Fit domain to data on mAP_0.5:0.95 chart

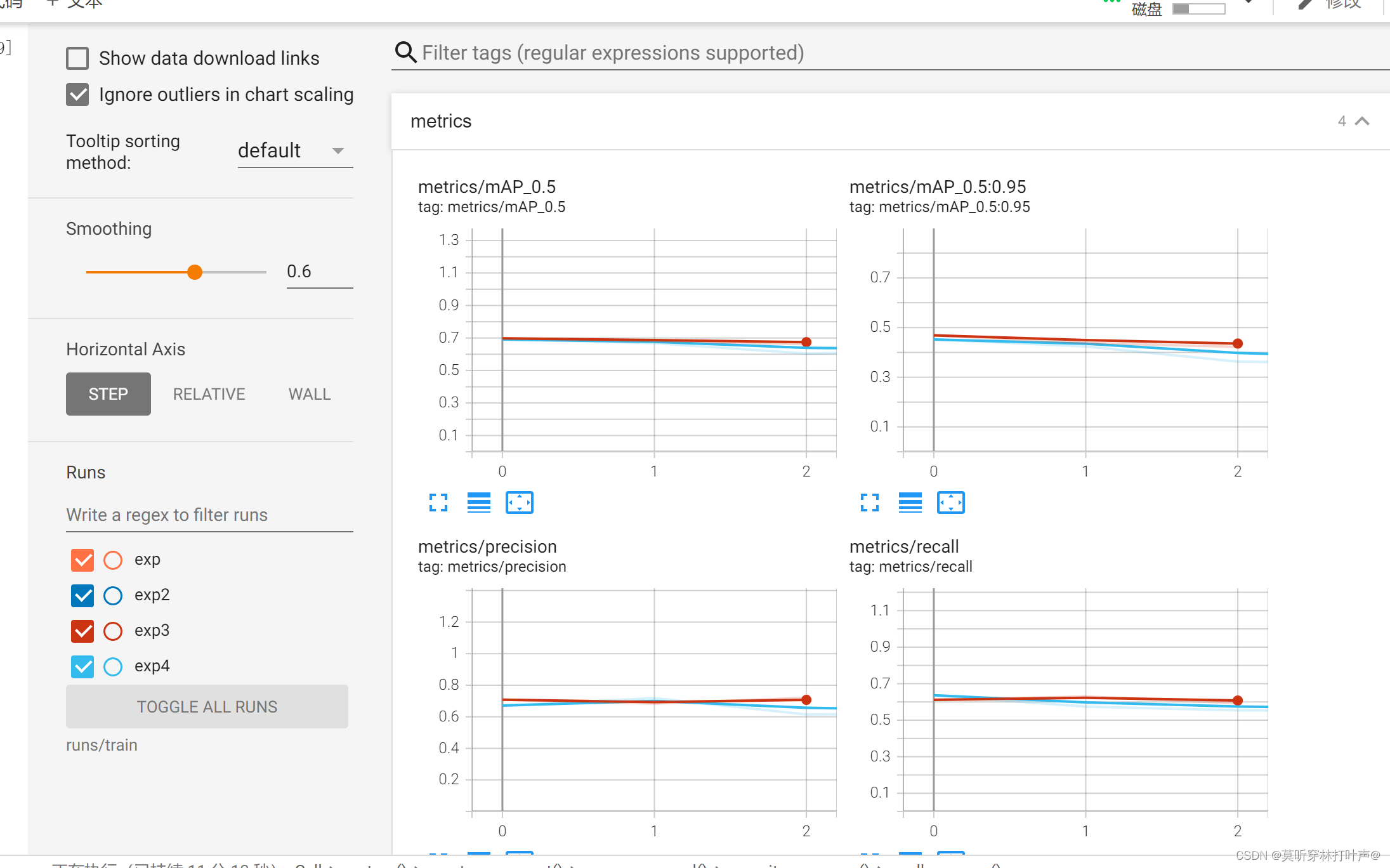(950, 503)
